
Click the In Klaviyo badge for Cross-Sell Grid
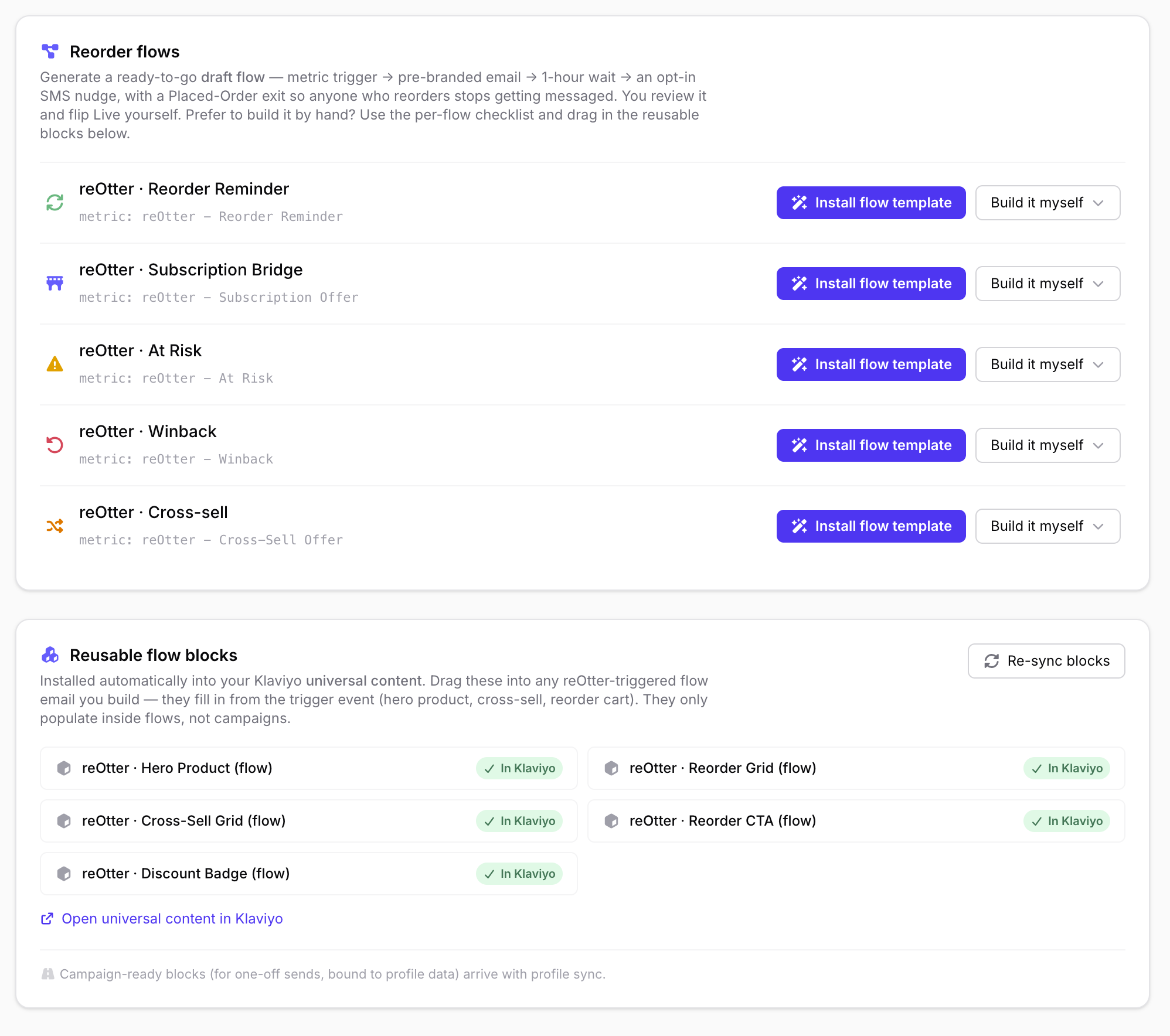click(x=519, y=821)
